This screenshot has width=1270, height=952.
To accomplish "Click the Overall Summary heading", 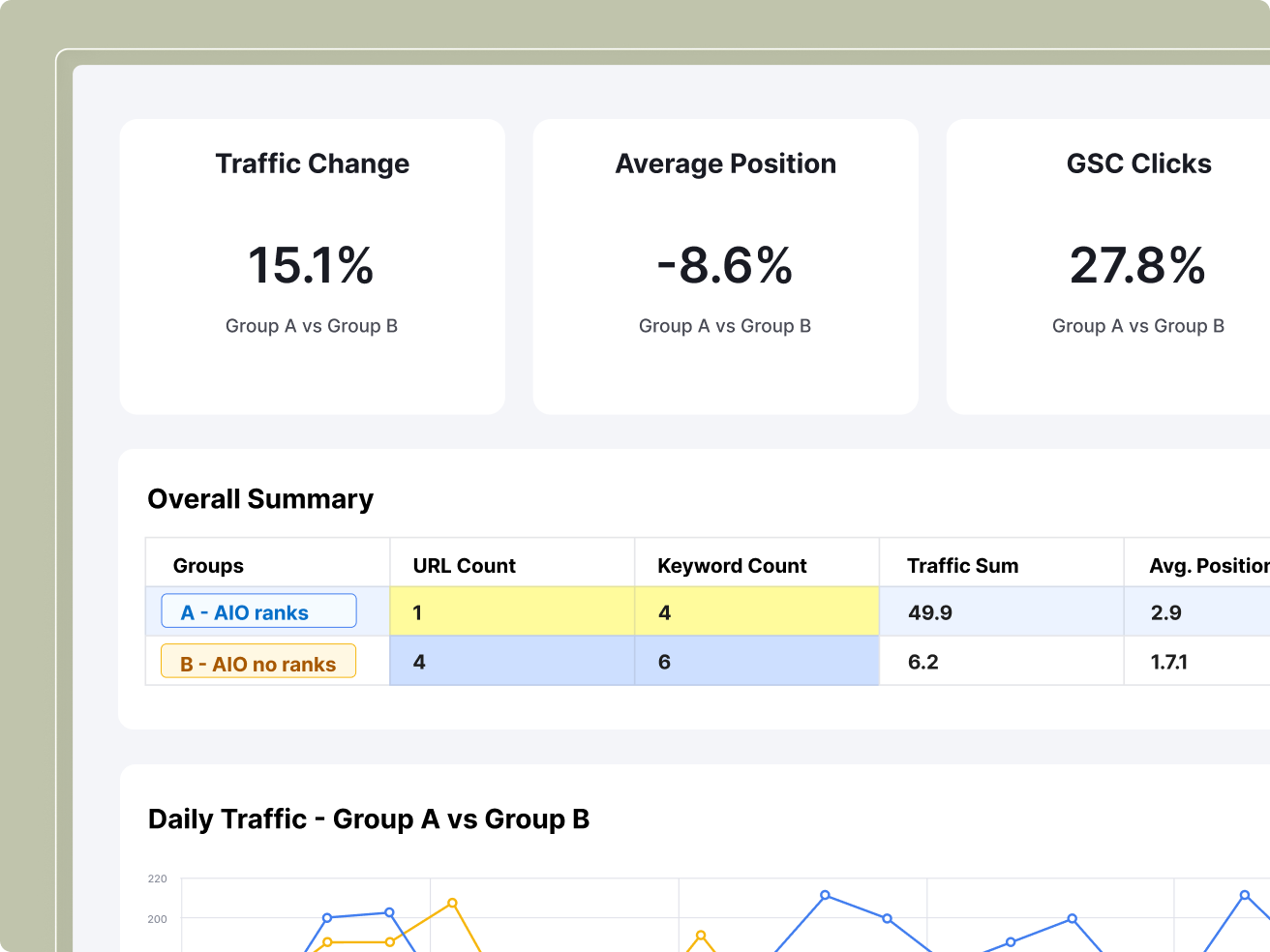I will coord(260,499).
